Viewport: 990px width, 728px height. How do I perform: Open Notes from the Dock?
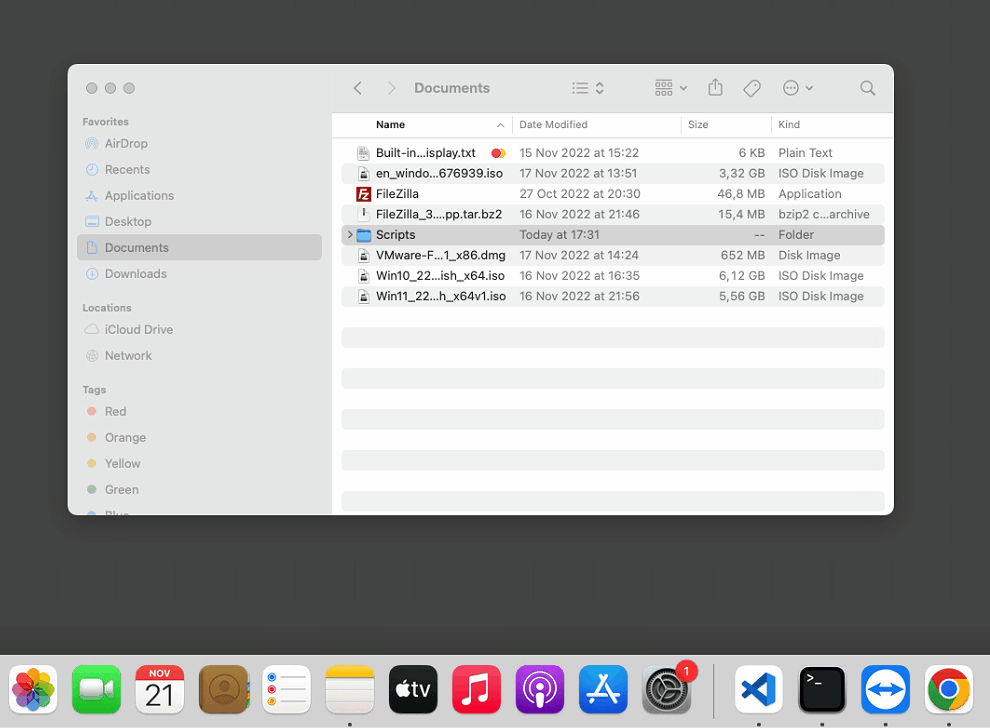(x=350, y=689)
